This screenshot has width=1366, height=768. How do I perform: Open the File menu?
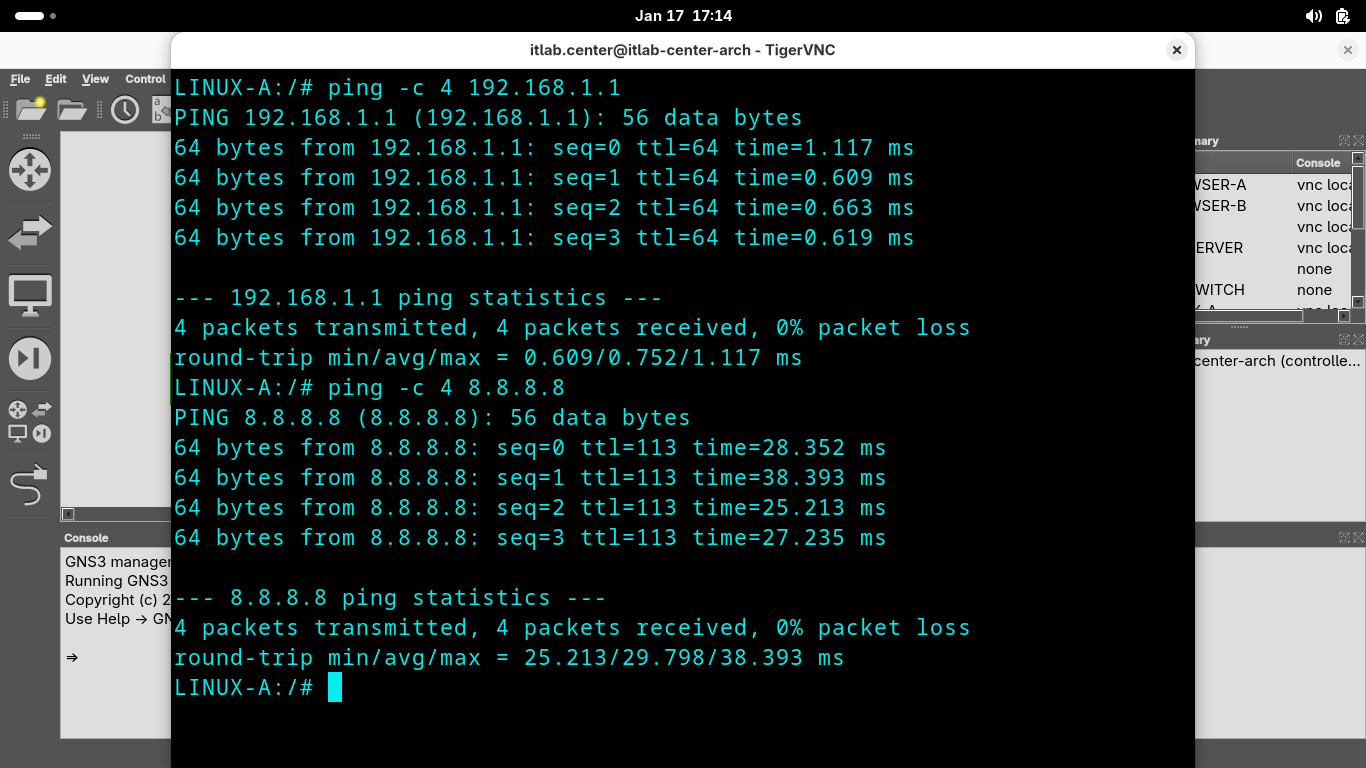pos(20,79)
